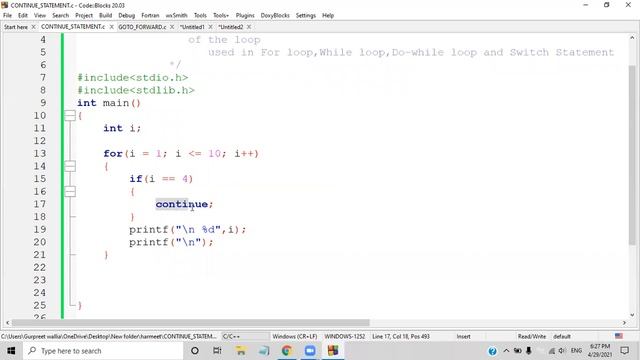Click the printf("\n %d",i); statement
This screenshot has width=640, height=360.
click(x=188, y=229)
